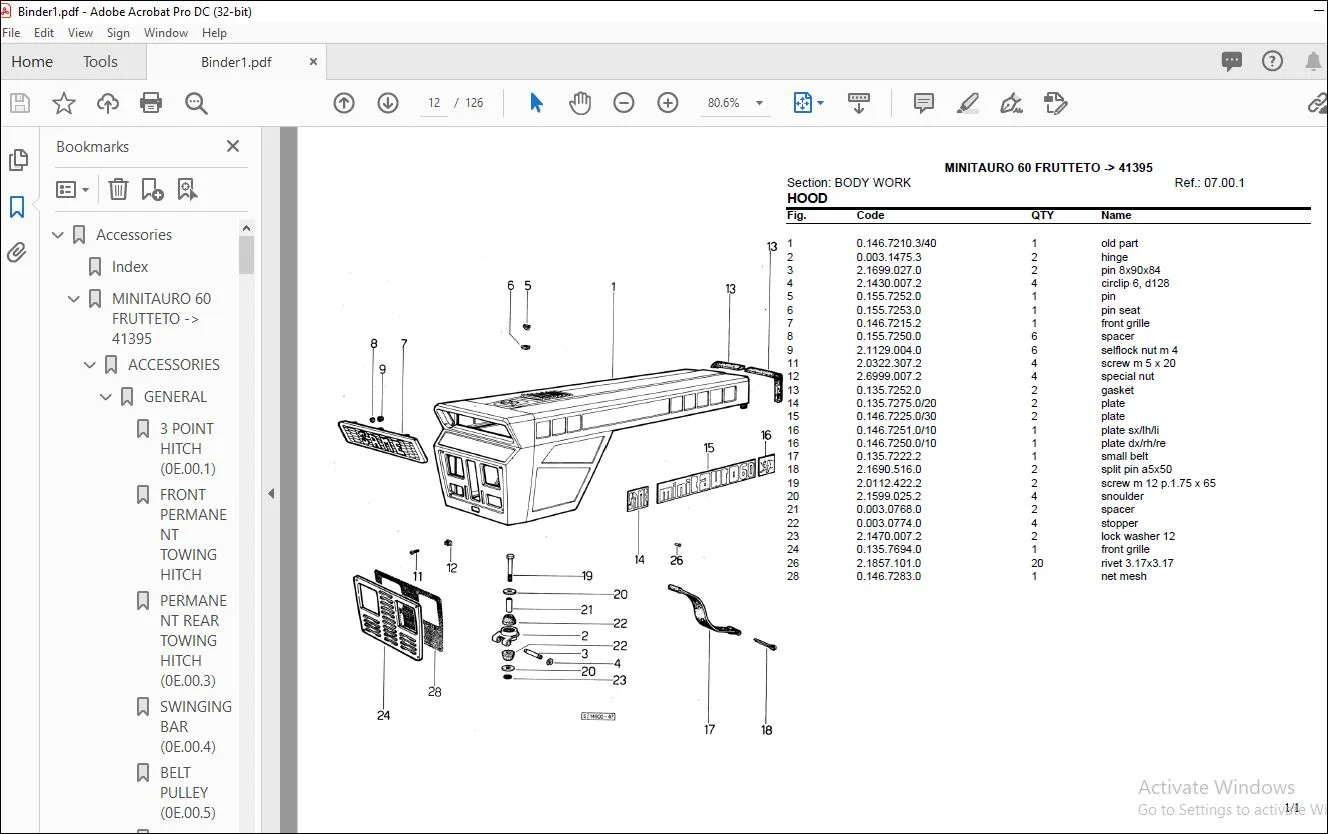Select the Binder1.pdf document tab
The width and height of the screenshot is (1328, 834).
coord(236,62)
